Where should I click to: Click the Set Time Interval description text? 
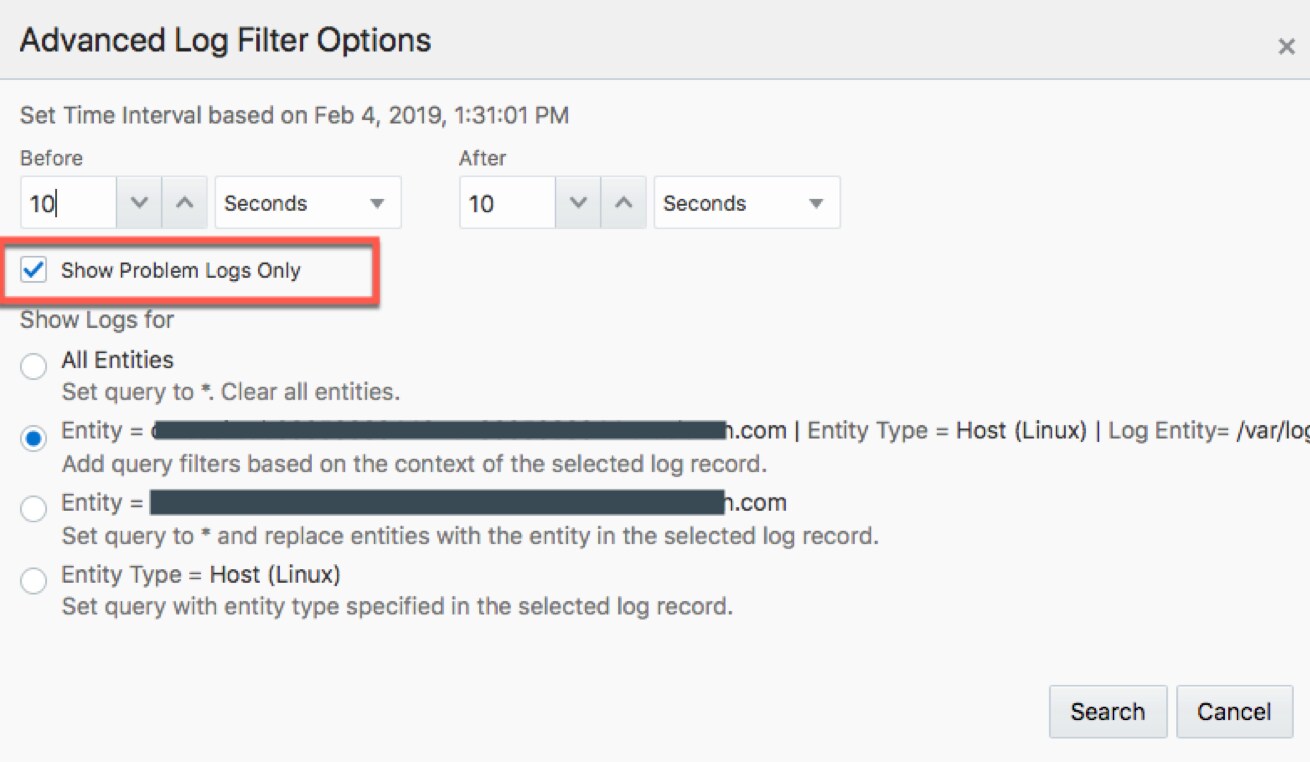[x=294, y=115]
